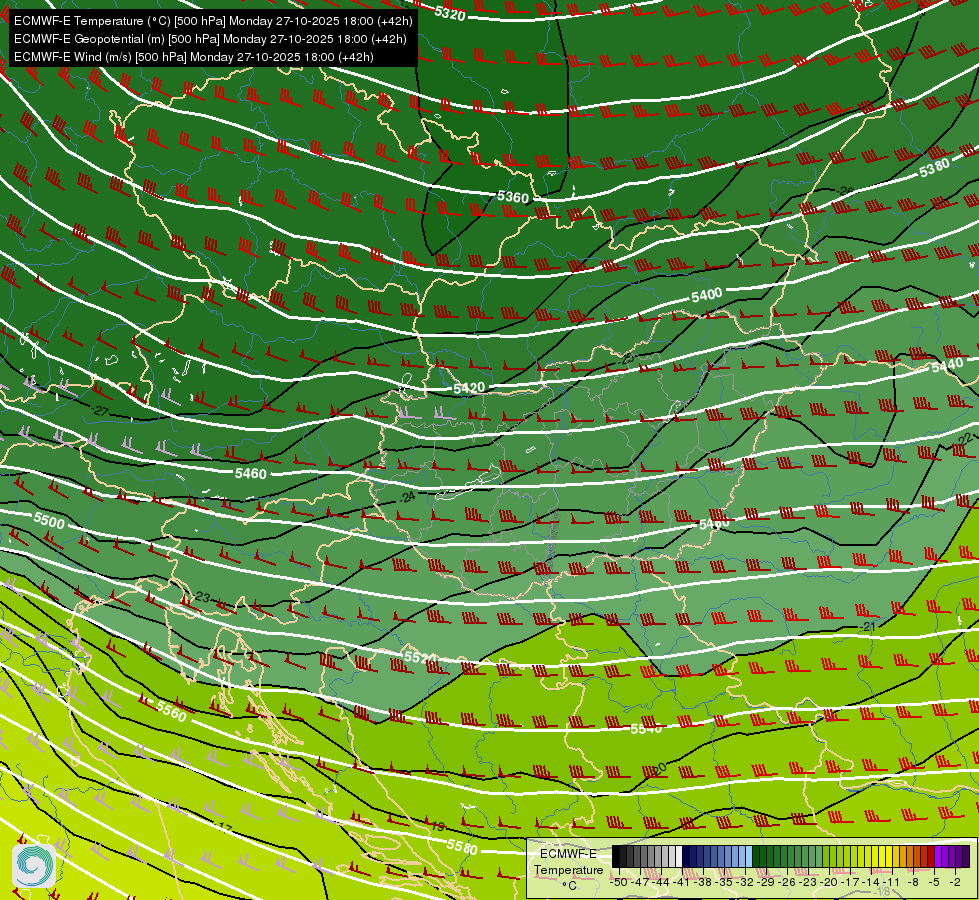Image resolution: width=979 pixels, height=900 pixels.
Task: Click the -47 tick label in legend
Action: (x=641, y=882)
